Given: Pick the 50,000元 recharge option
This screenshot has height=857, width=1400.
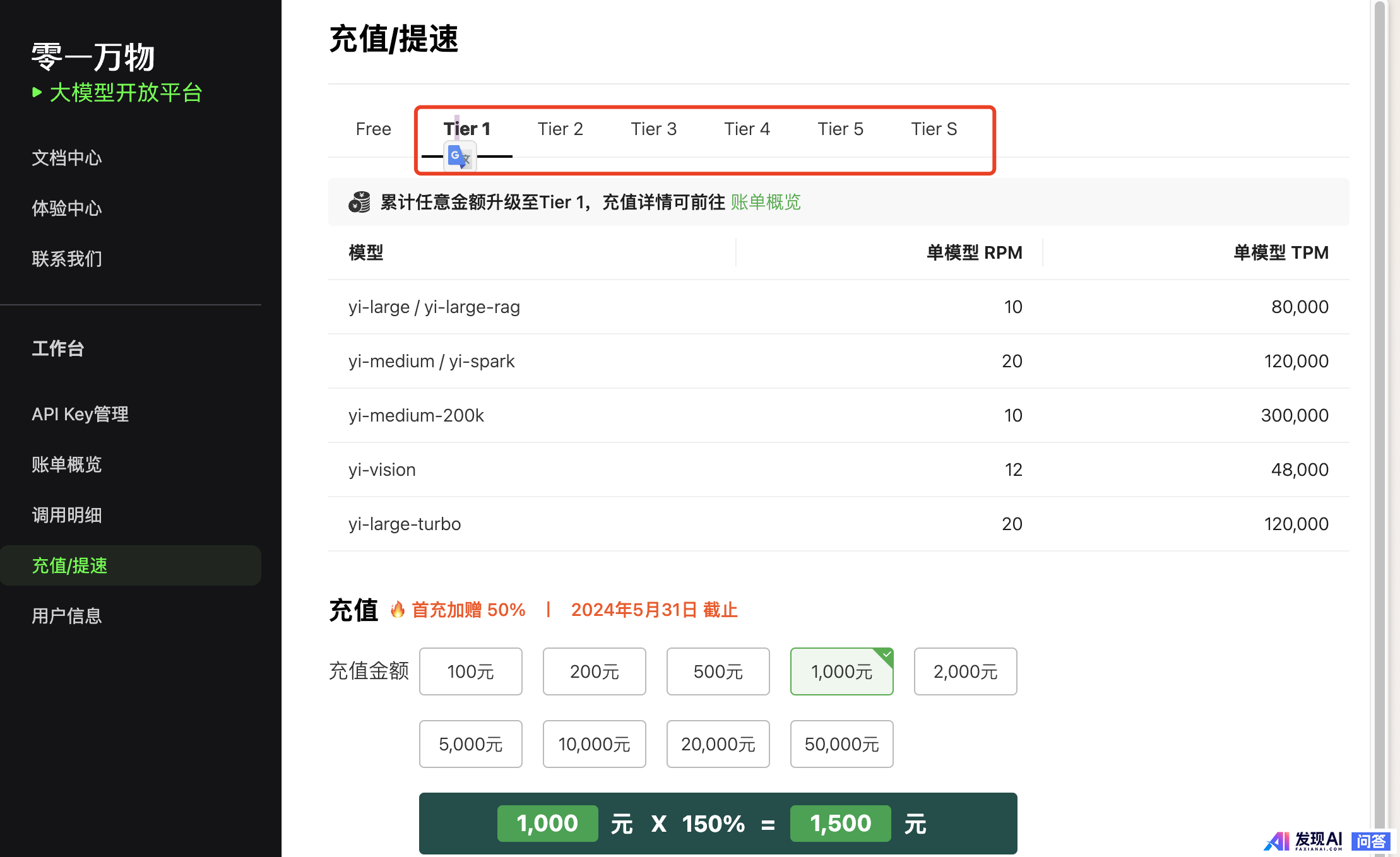Looking at the screenshot, I should coord(841,744).
